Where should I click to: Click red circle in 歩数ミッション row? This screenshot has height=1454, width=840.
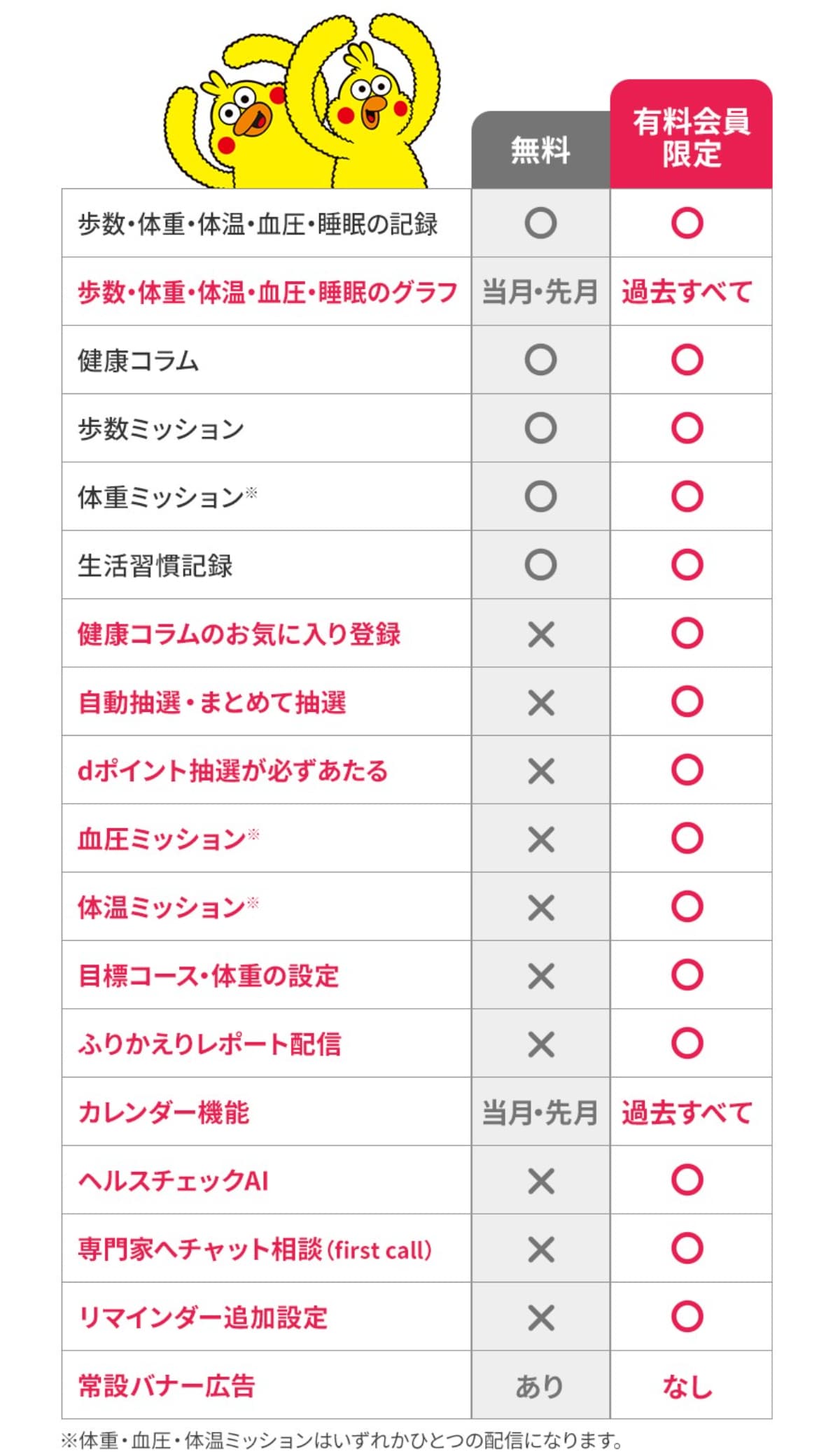tap(687, 428)
